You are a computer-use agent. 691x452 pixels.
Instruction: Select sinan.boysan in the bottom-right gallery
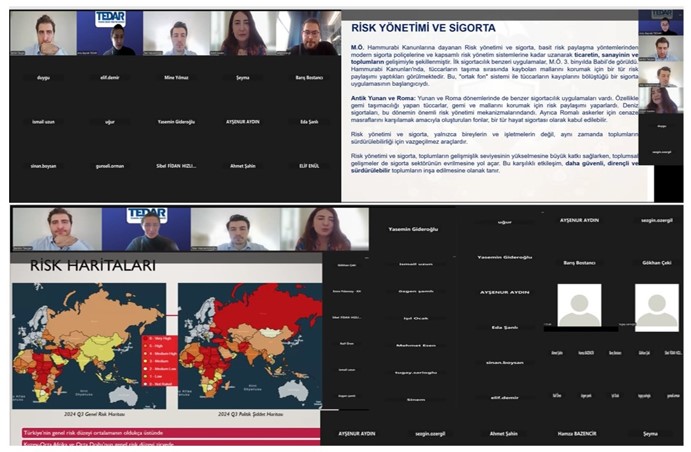point(505,363)
